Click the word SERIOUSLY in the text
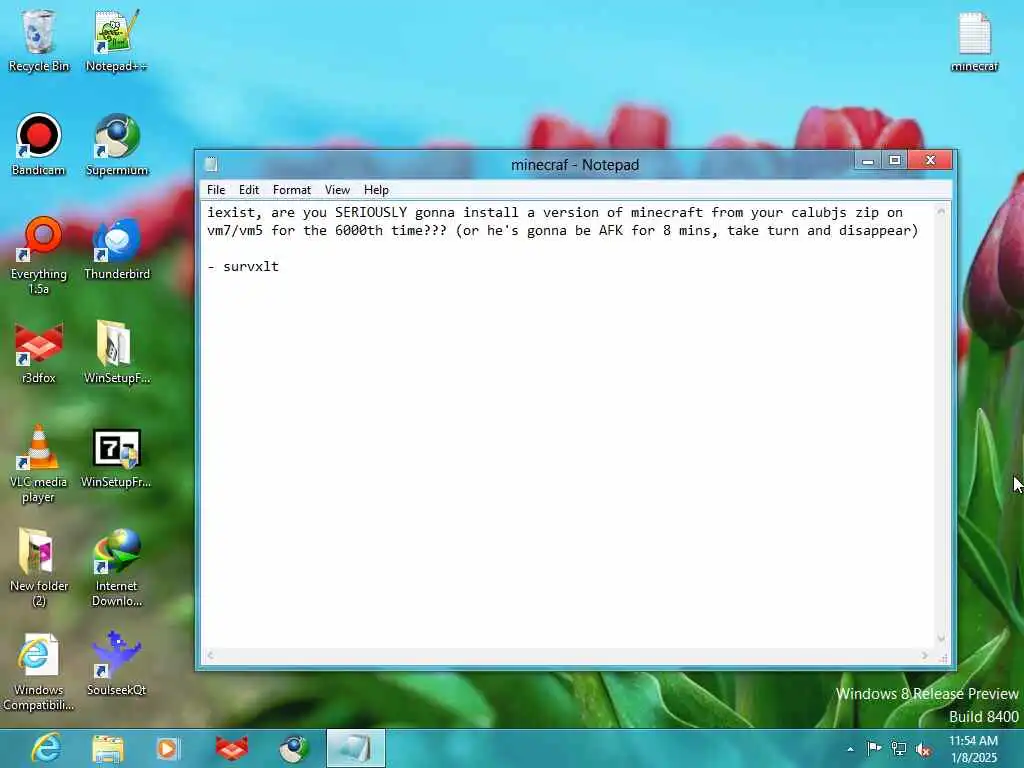 pyautogui.click(x=371, y=212)
